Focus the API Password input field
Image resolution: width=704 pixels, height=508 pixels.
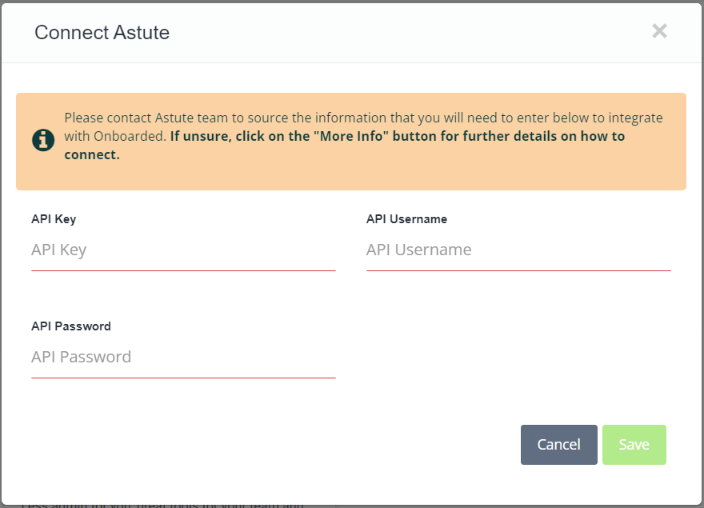[x=183, y=357]
